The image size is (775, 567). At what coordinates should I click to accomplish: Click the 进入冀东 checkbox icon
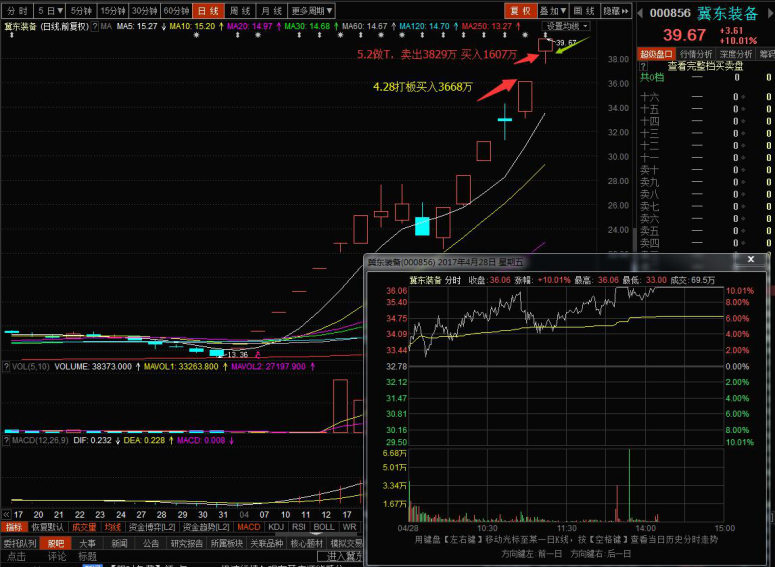click(x=321, y=556)
